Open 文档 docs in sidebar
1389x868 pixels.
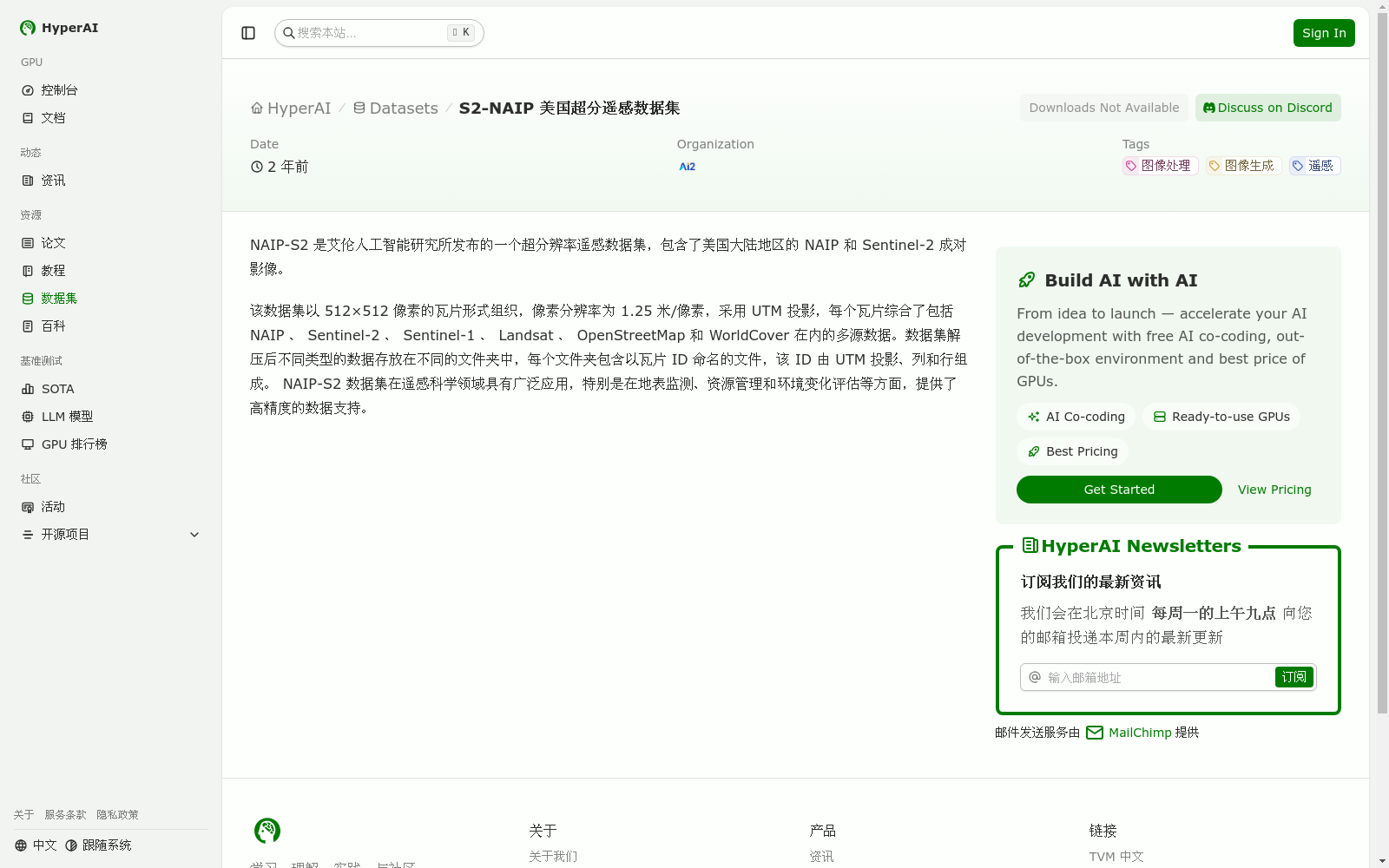click(x=110, y=118)
